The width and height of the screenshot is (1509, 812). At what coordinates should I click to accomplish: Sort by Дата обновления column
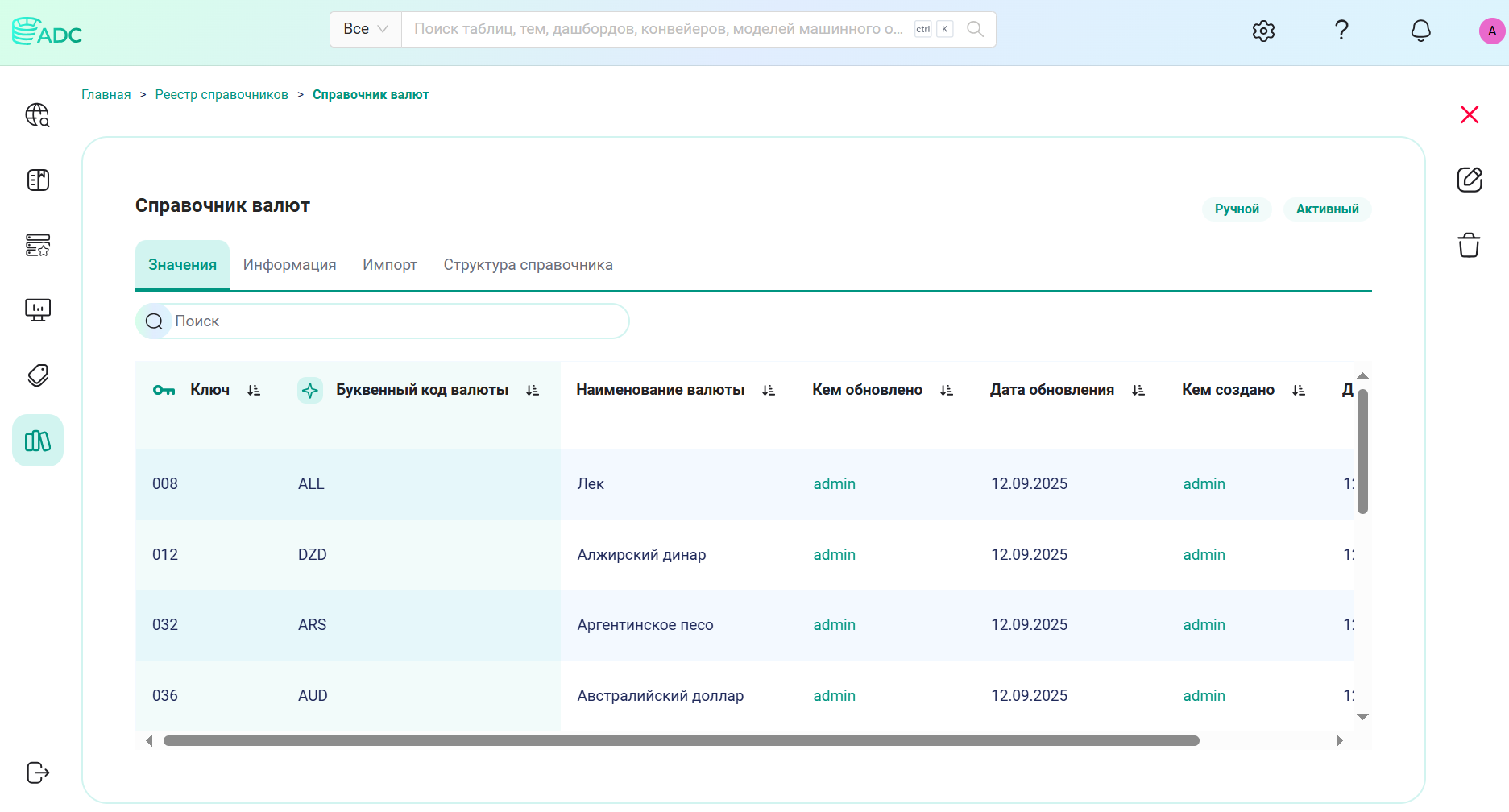point(1138,390)
